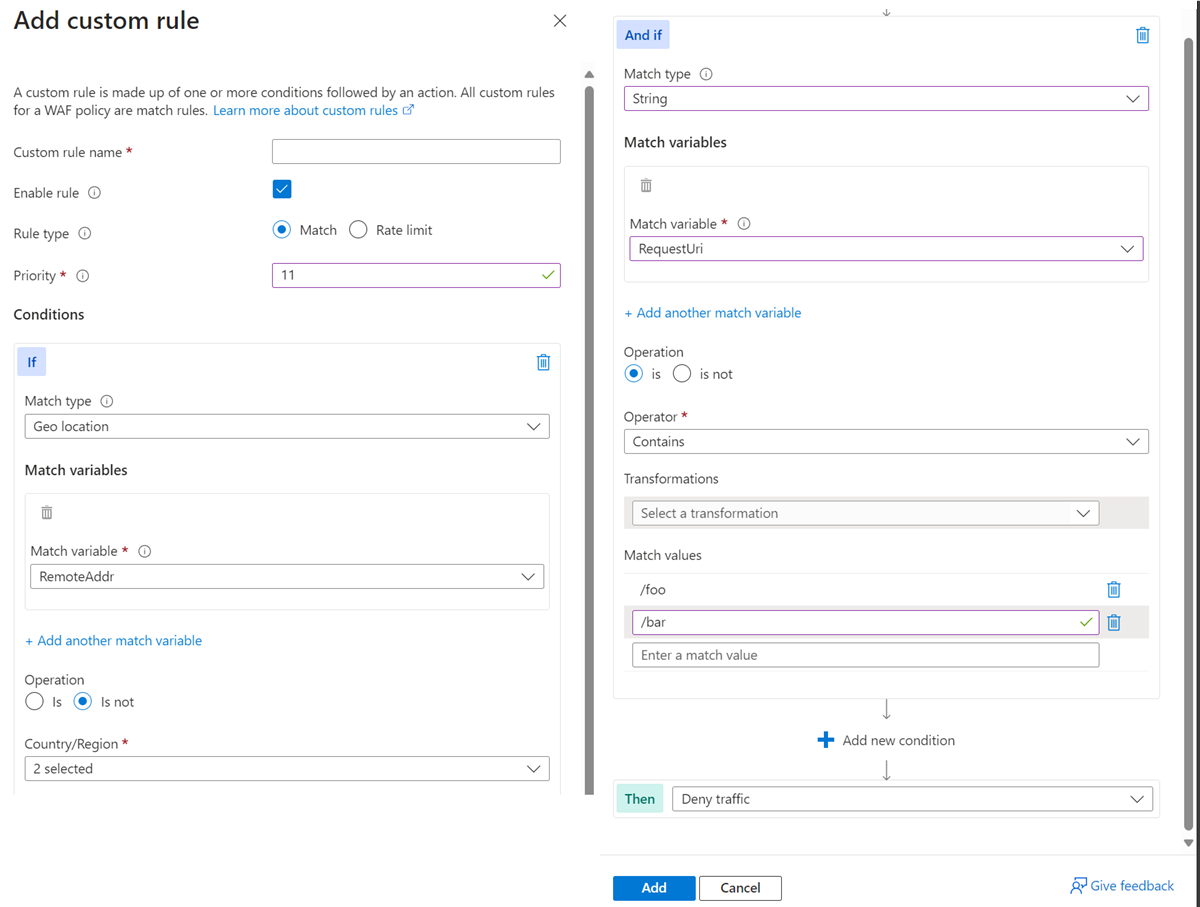Select Rate limit rule type
This screenshot has width=1200, height=907.
358,230
